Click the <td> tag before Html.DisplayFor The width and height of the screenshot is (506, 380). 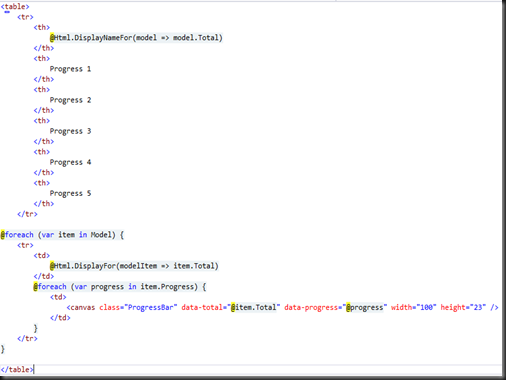[x=42, y=256]
